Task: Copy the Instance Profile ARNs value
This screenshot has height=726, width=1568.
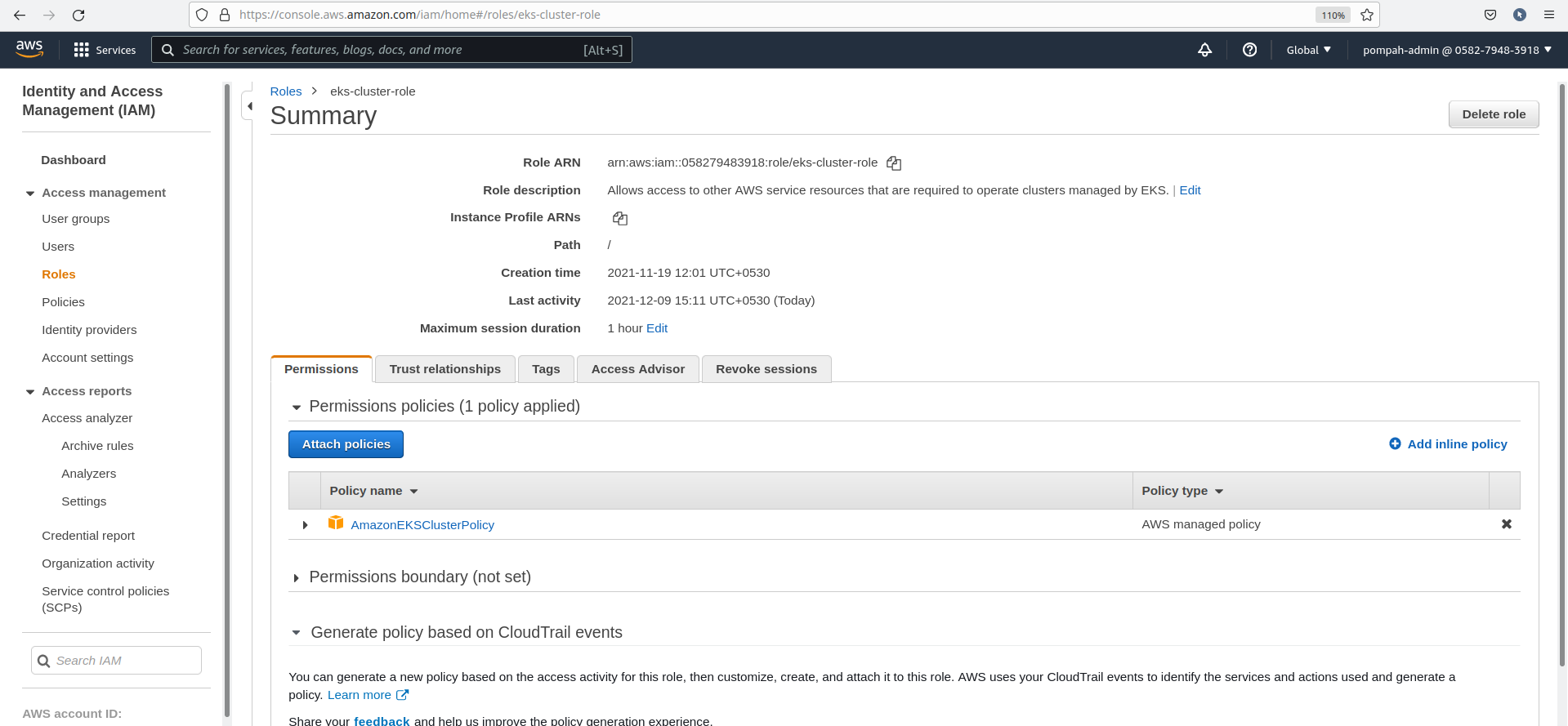Action: tap(620, 218)
